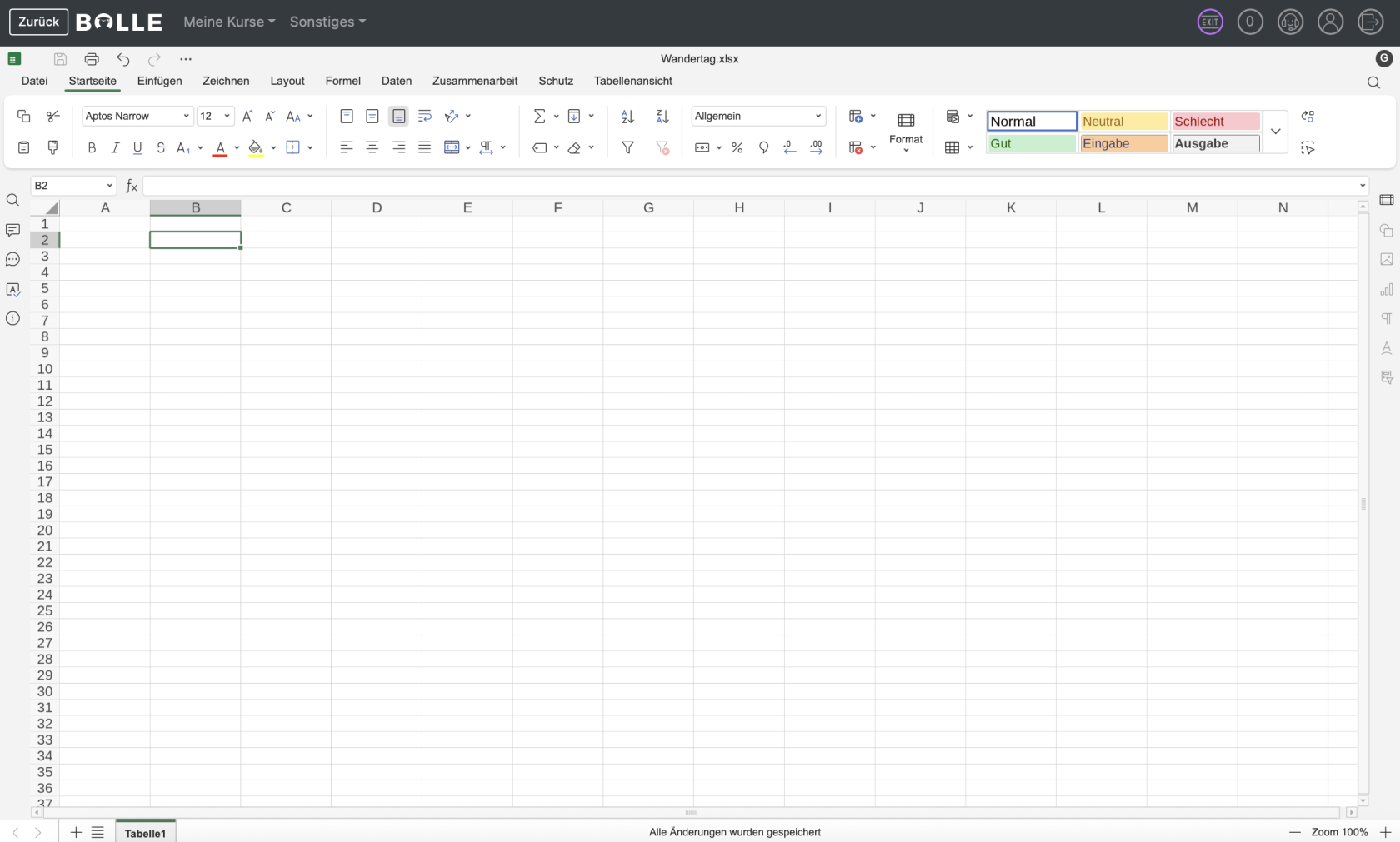
Task: Sort ascending with the A-Z icon
Action: tap(627, 117)
